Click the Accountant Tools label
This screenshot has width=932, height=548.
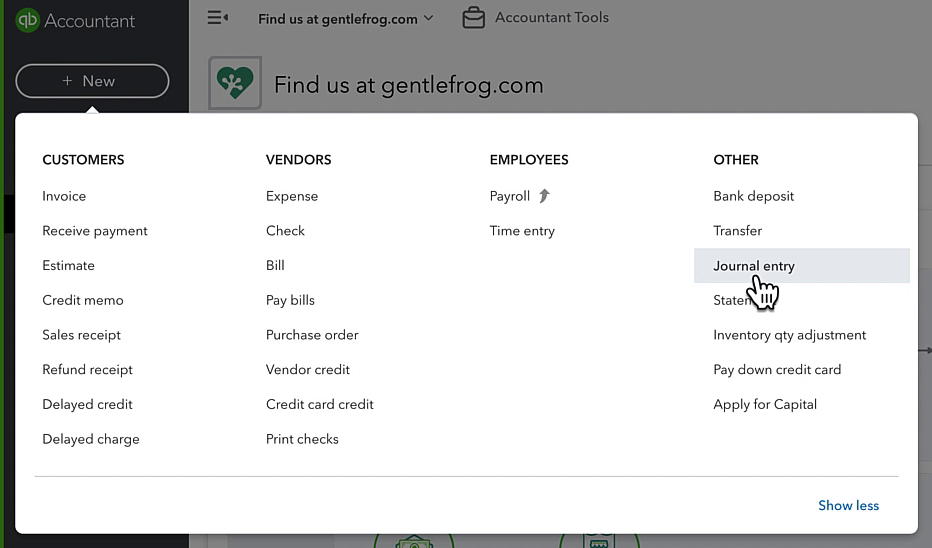coord(552,18)
